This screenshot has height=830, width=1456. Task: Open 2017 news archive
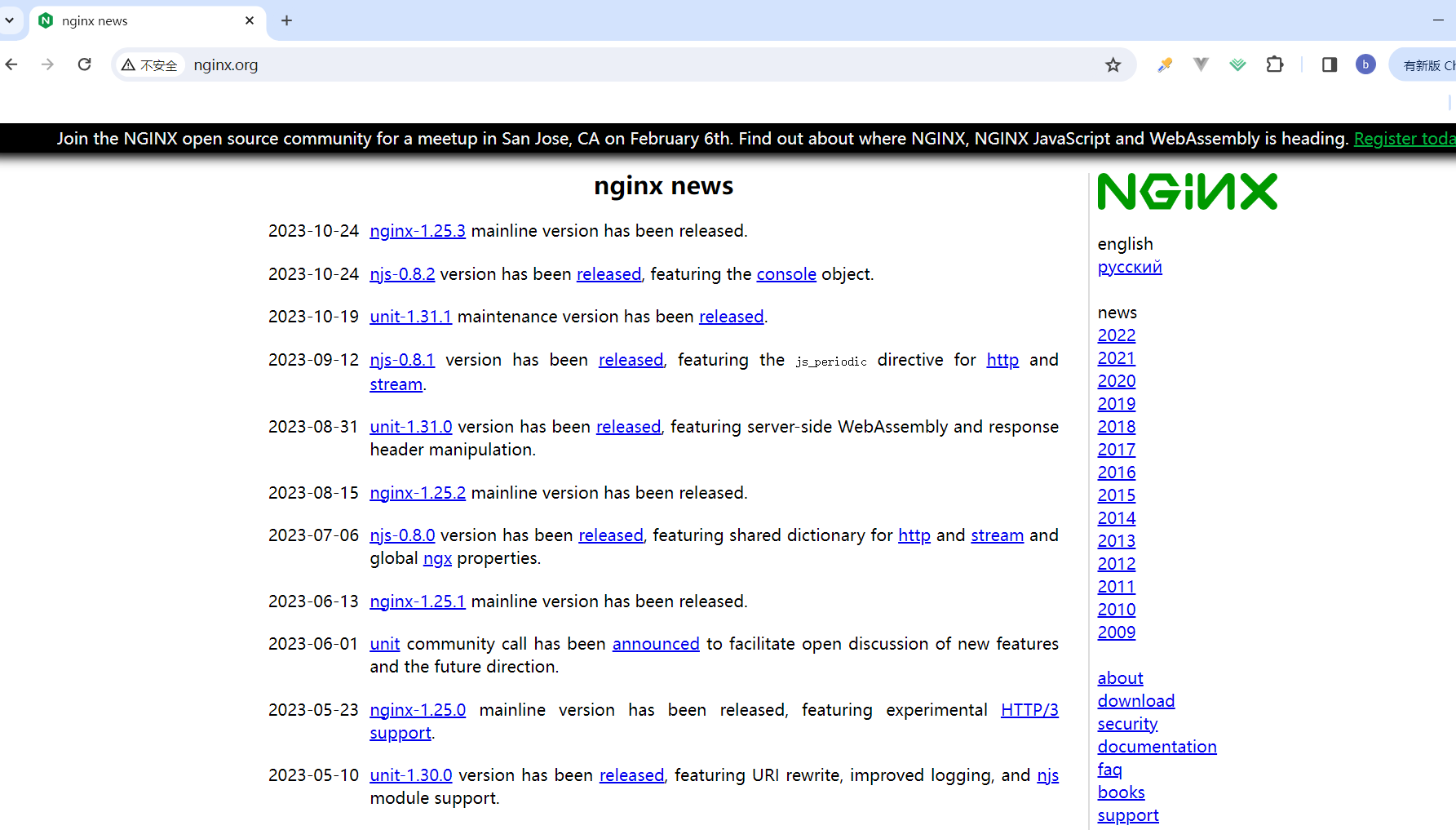1117,450
